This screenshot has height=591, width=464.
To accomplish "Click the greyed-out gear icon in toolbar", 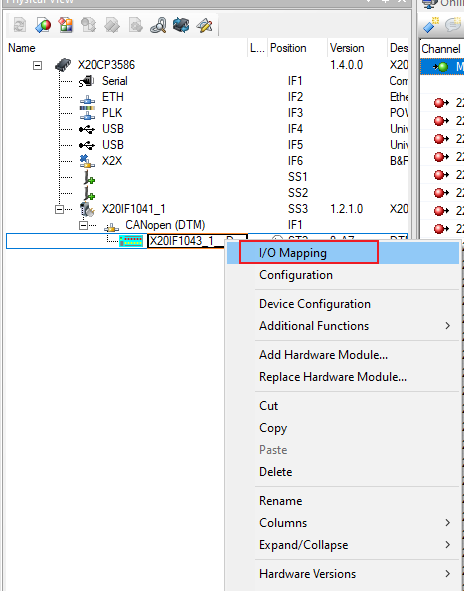I will coord(135,25).
